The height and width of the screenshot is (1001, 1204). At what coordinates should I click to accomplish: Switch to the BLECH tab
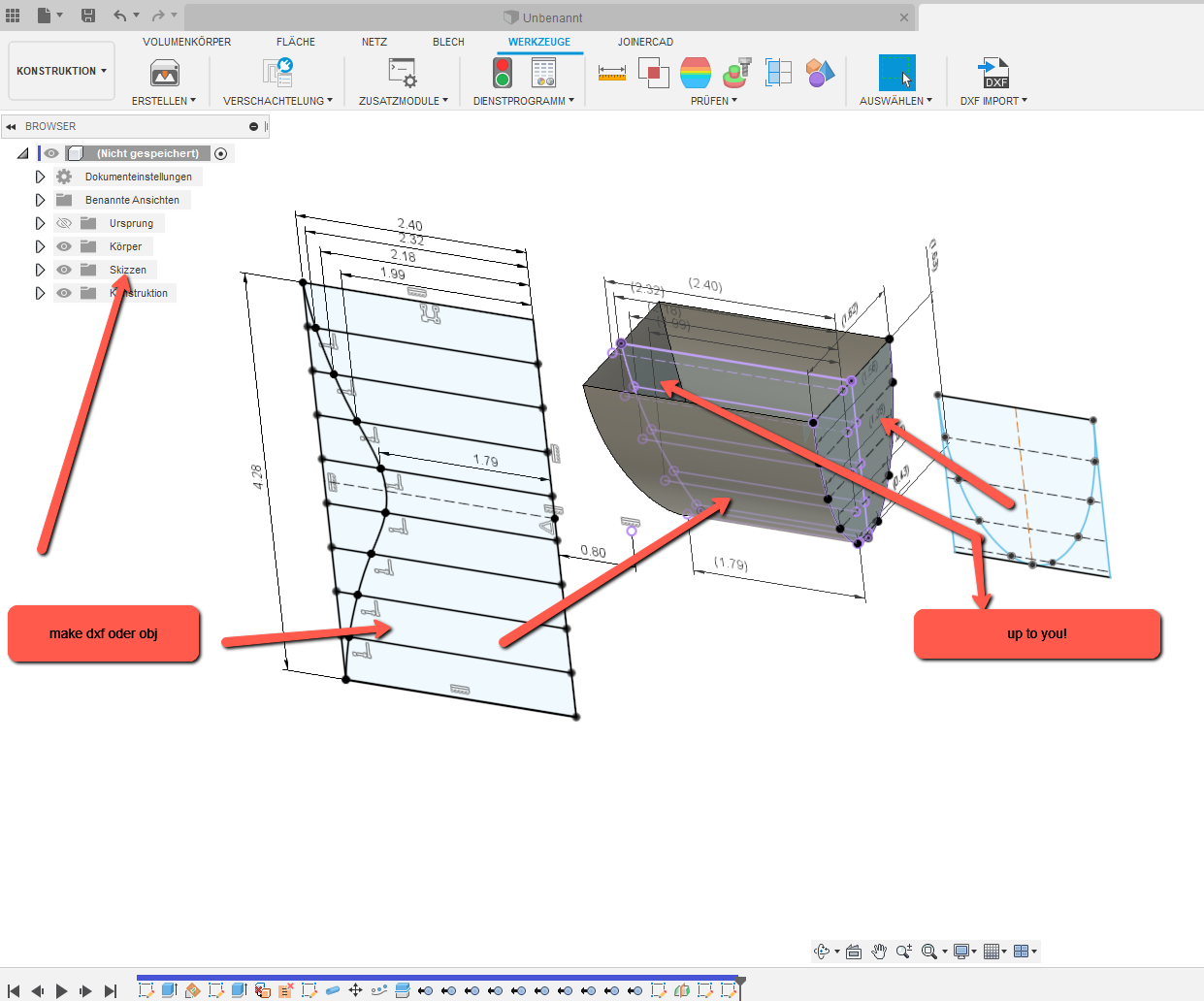(x=448, y=42)
